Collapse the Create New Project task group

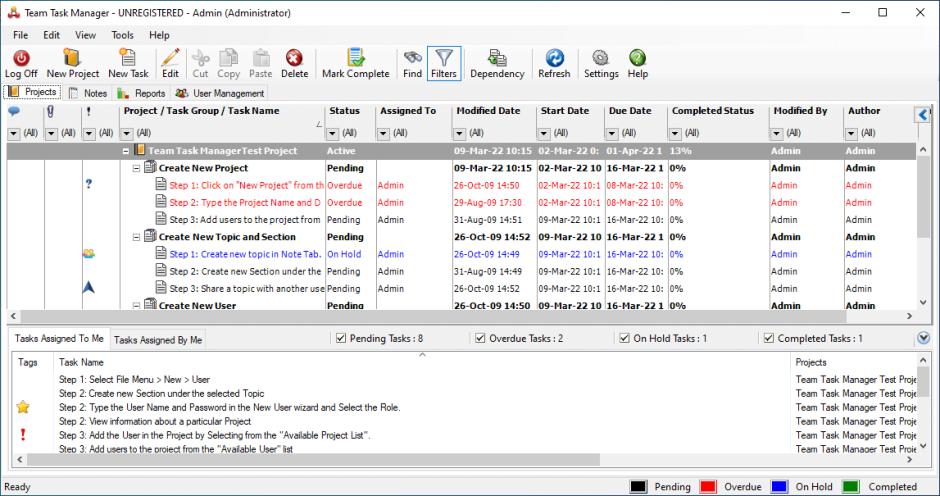click(x=138, y=168)
